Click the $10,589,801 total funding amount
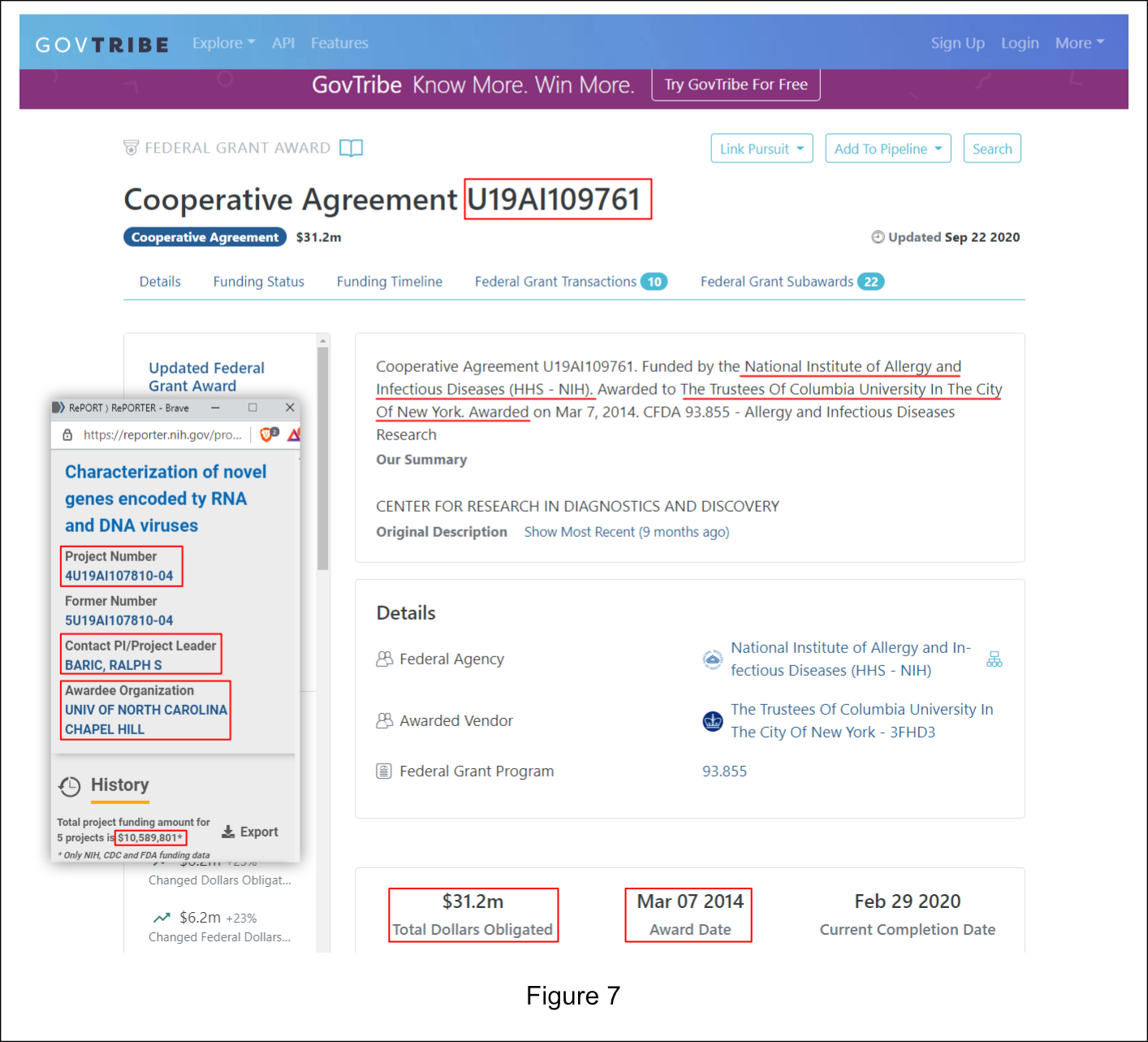This screenshot has width=1148, height=1042. [150, 837]
